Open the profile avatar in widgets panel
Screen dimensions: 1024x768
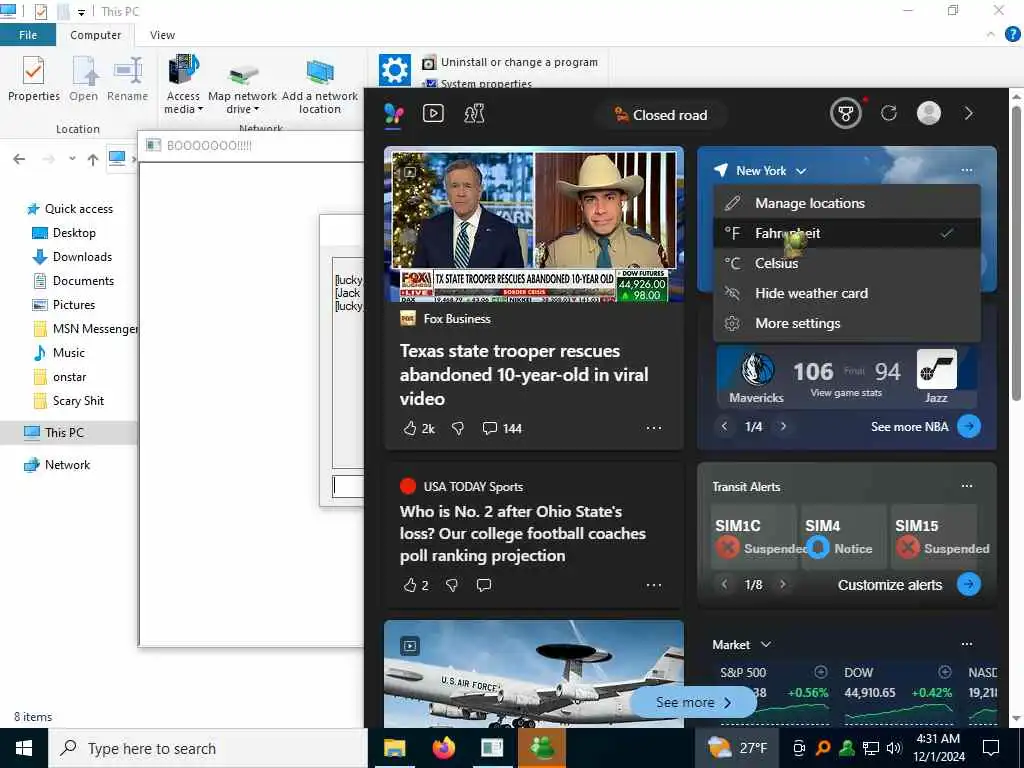[929, 114]
